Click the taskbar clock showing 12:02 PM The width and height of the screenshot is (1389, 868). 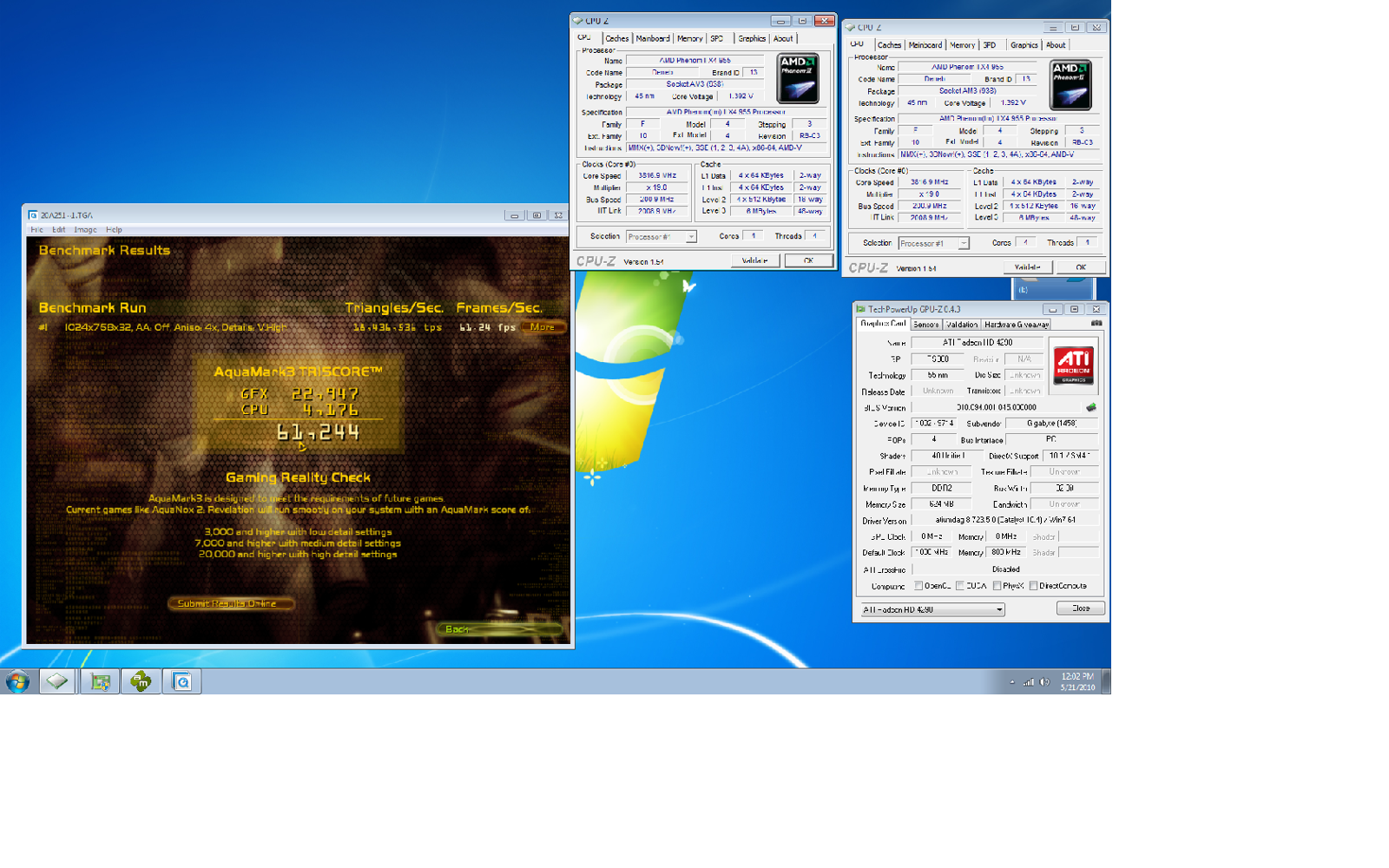tap(1077, 681)
